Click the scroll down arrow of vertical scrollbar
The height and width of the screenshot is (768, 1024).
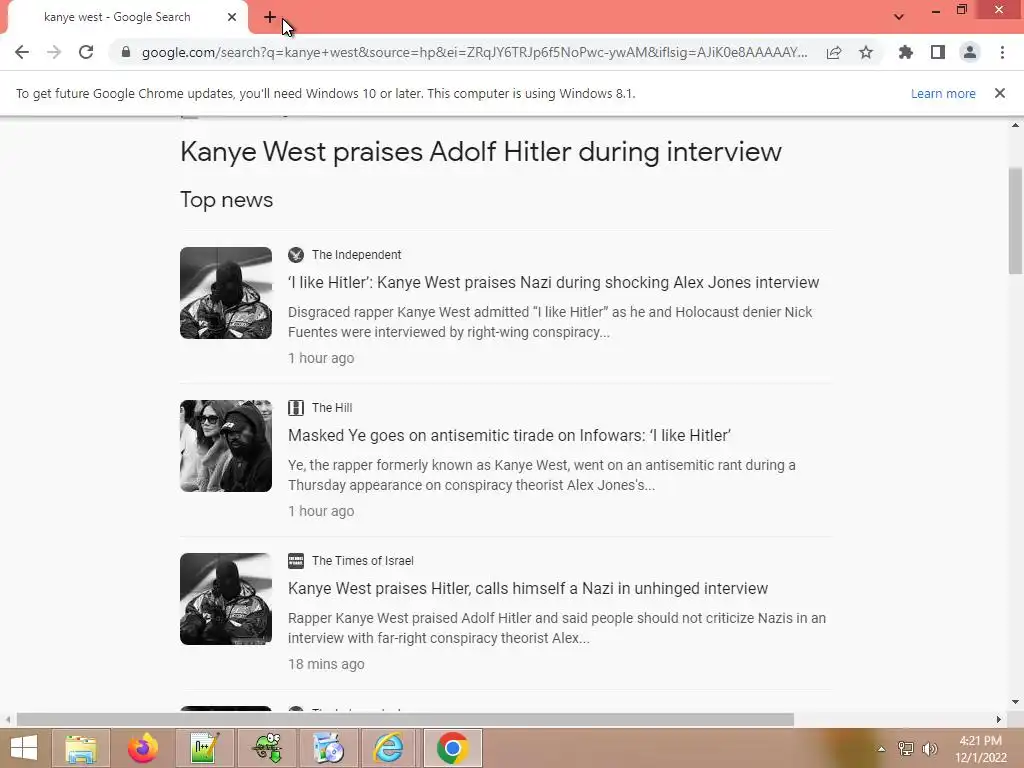1015,703
